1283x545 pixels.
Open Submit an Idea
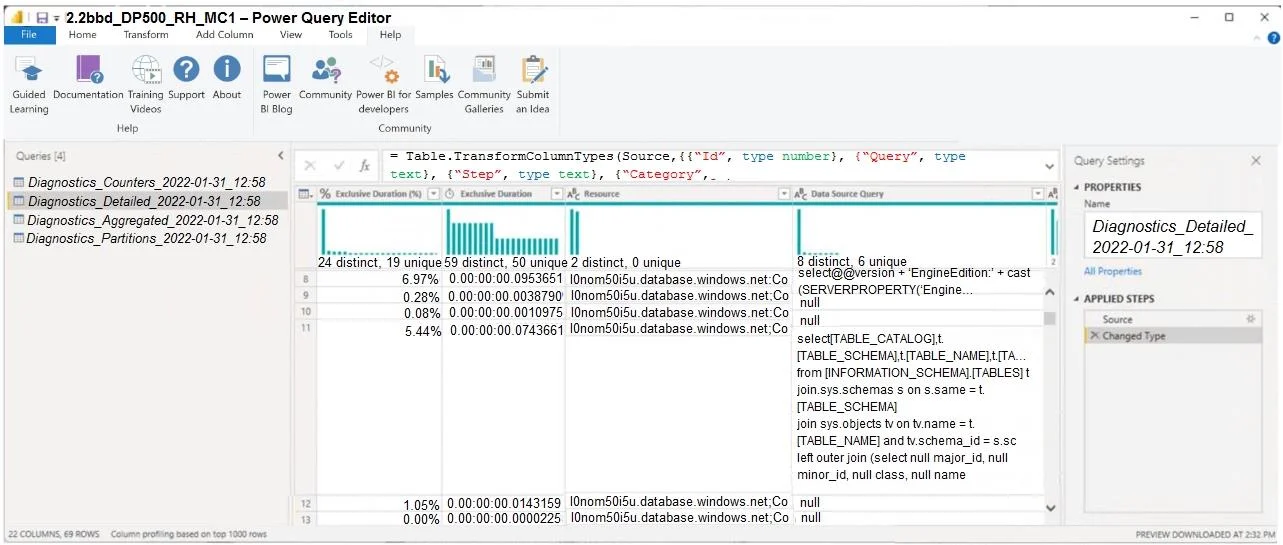533,84
